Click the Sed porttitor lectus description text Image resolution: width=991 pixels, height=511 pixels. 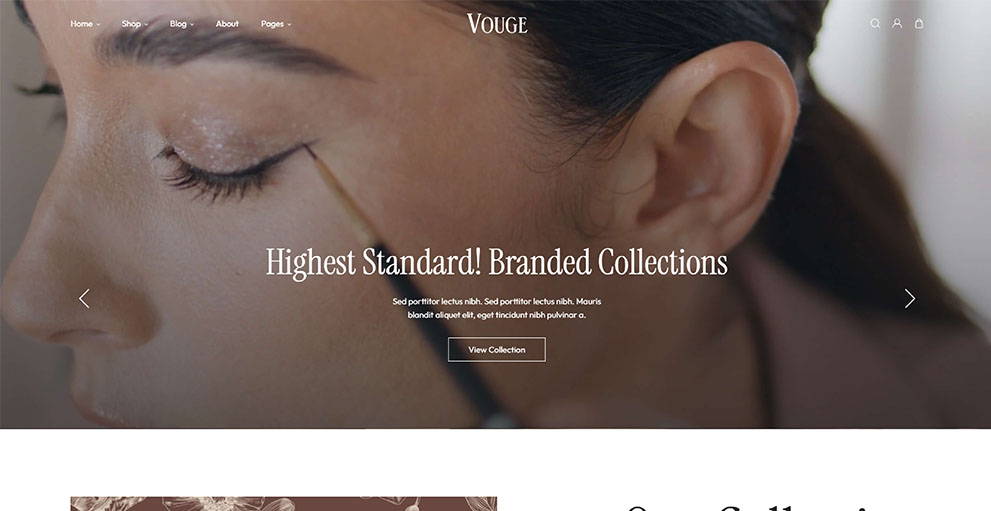[x=497, y=308]
